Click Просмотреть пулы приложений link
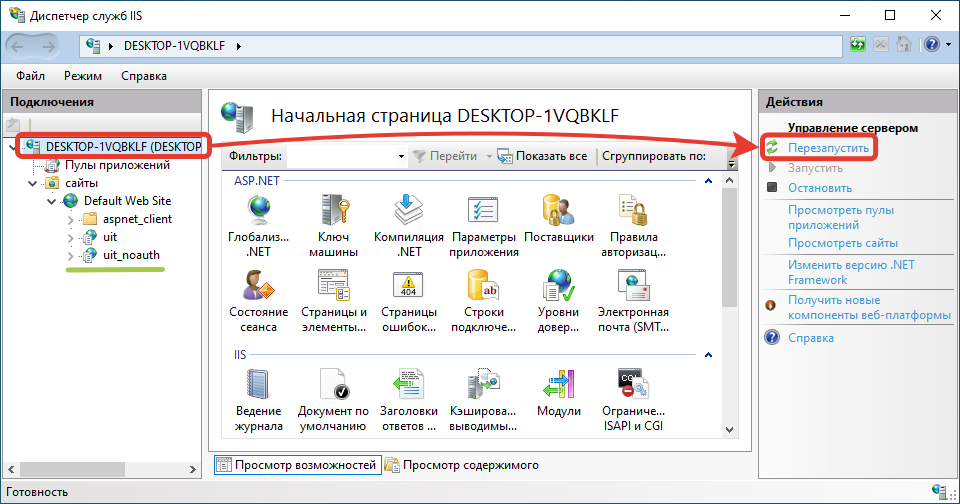 pyautogui.click(x=840, y=217)
